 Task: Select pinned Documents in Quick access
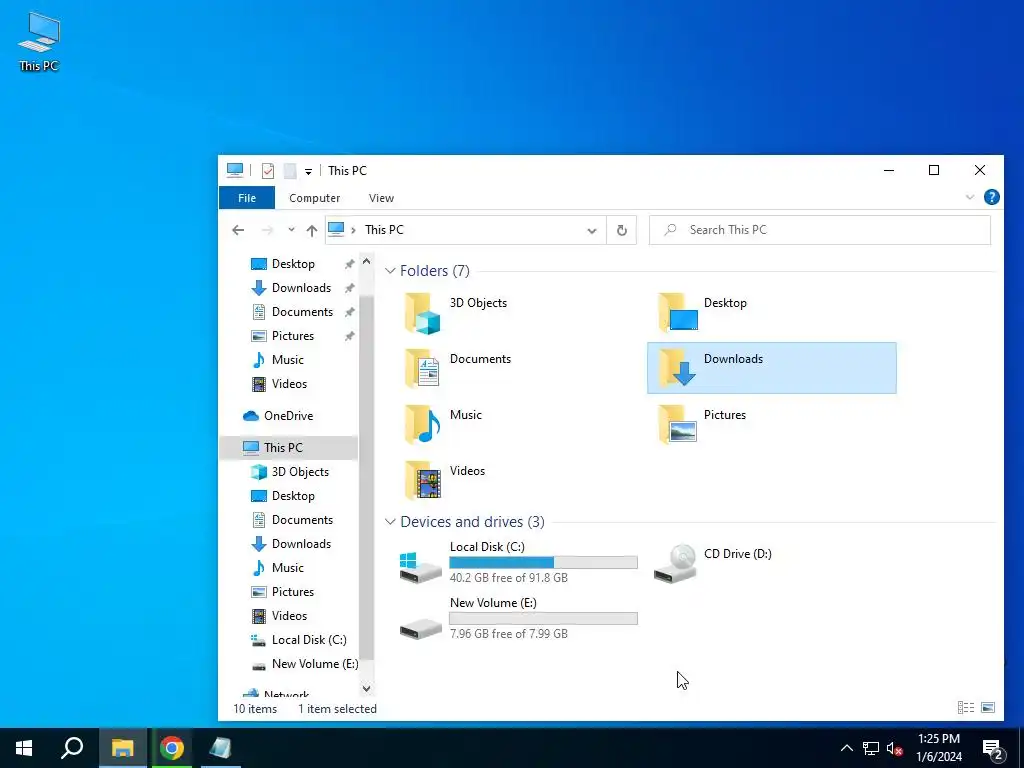click(302, 312)
